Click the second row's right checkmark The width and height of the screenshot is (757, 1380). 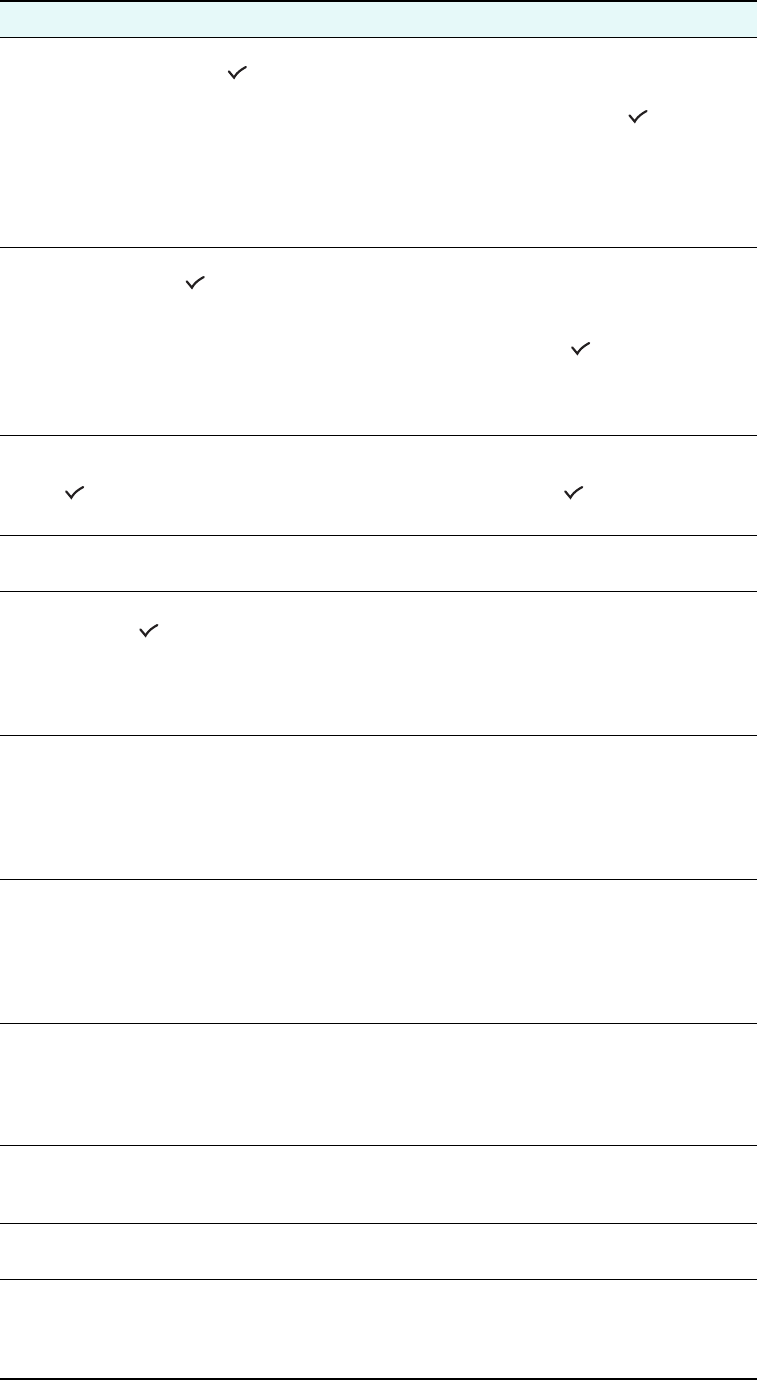pyautogui.click(x=577, y=349)
